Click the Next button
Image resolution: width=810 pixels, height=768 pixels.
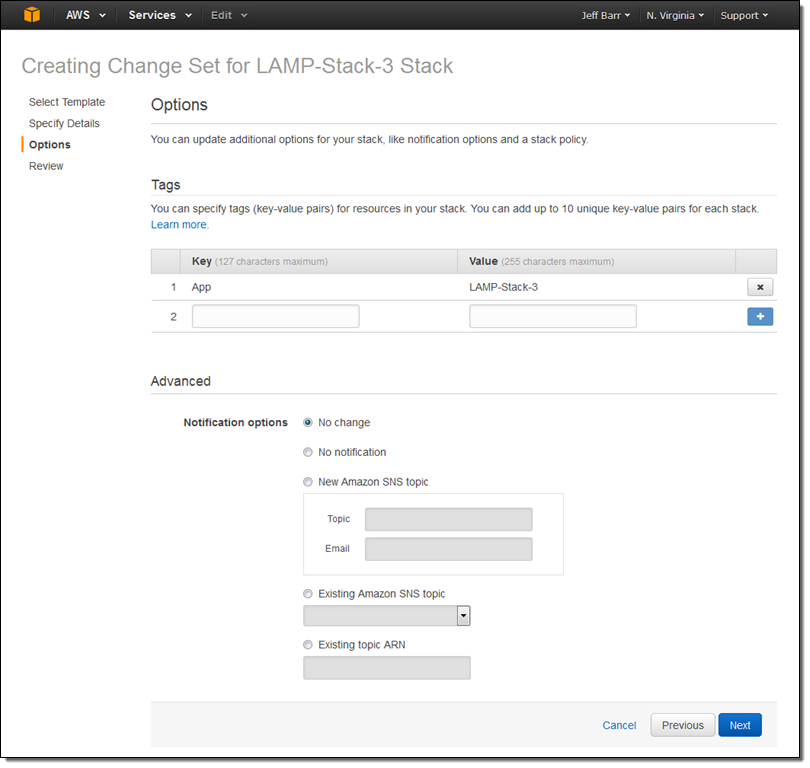(x=739, y=725)
